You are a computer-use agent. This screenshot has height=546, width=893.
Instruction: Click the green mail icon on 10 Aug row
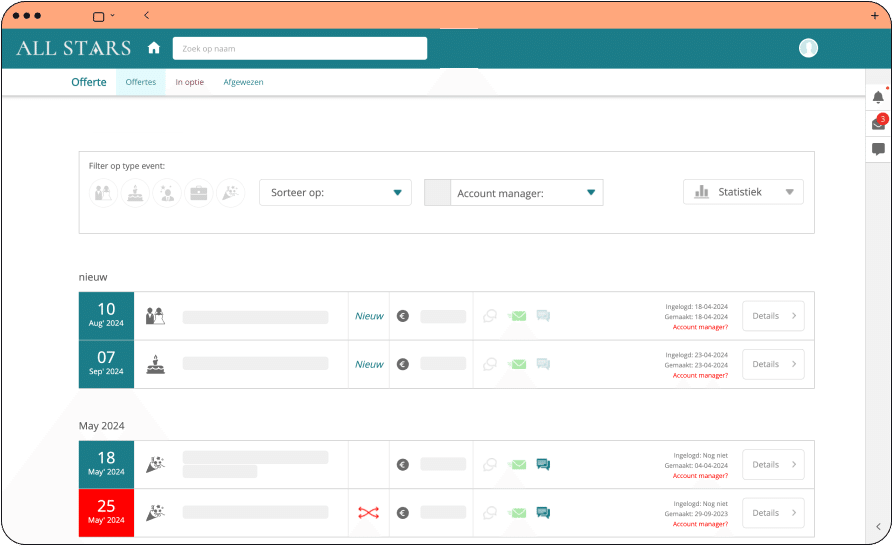click(x=517, y=316)
